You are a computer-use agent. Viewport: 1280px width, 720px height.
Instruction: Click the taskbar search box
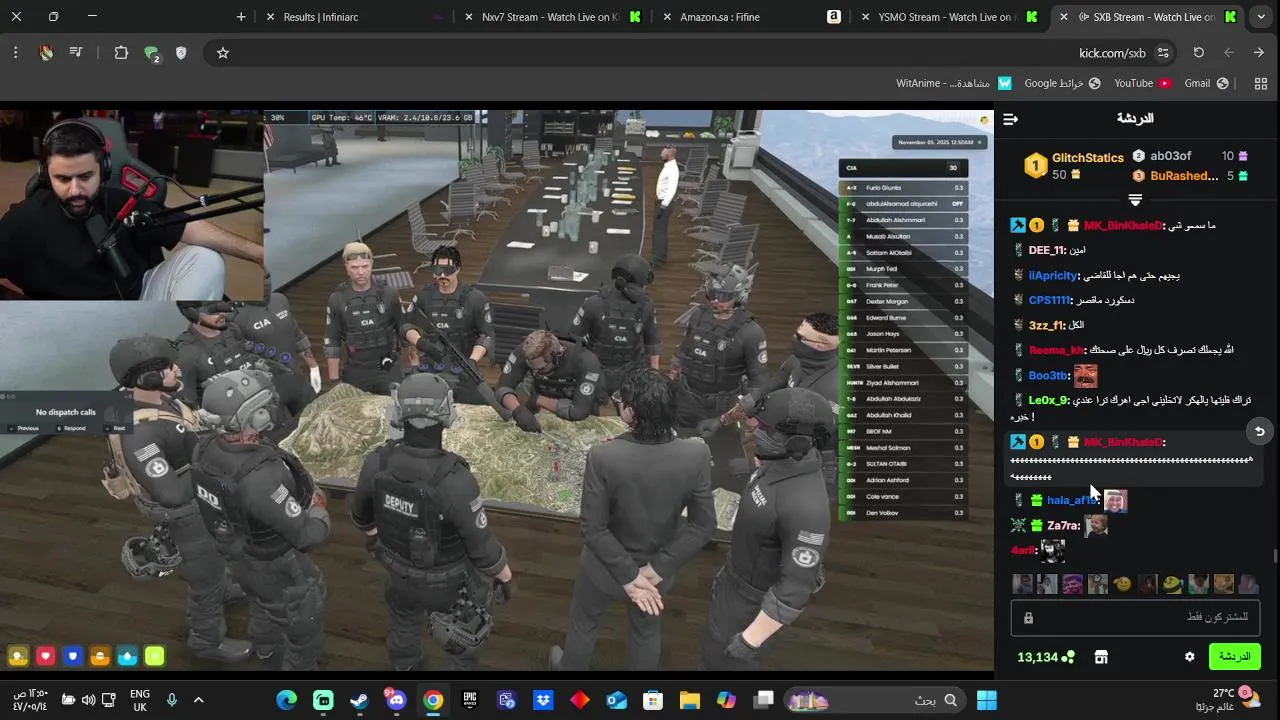875,700
